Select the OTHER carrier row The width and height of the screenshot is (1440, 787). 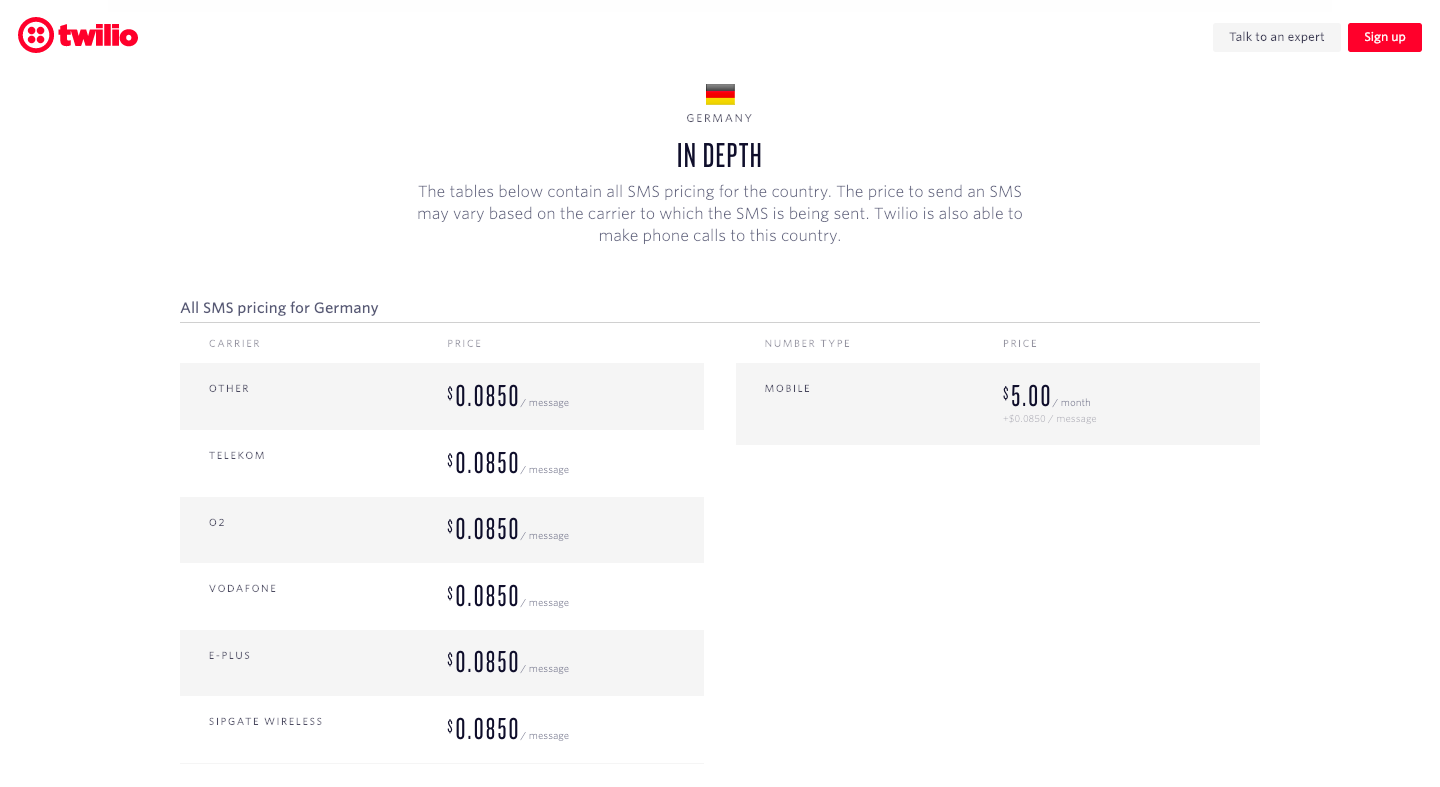(x=441, y=396)
